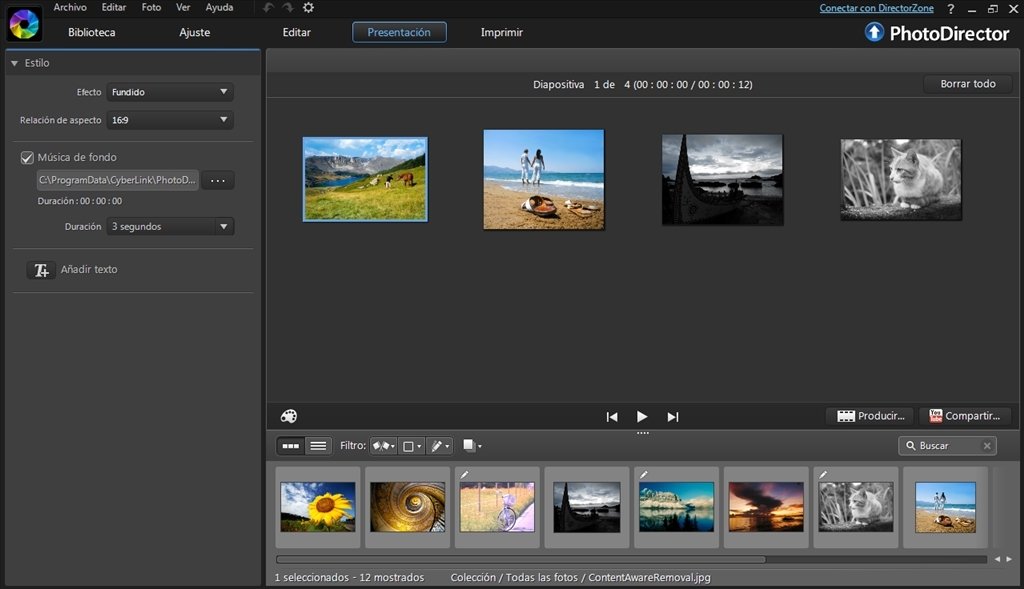Jump to the next slide
This screenshot has height=589, width=1024.
click(673, 417)
